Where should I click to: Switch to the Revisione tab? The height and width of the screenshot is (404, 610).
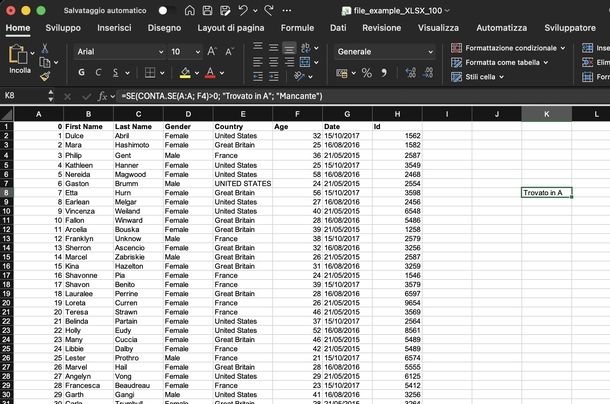[x=382, y=28]
